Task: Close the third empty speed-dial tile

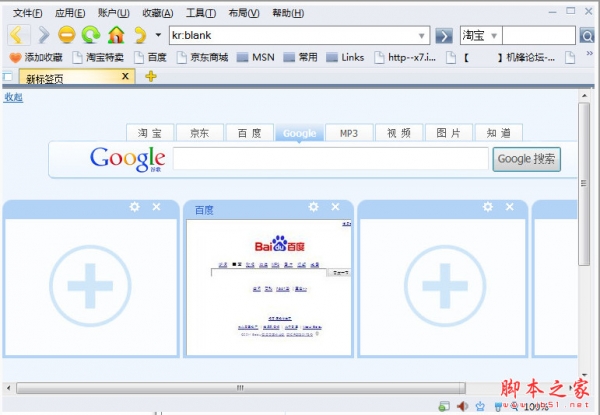Action: [x=510, y=207]
